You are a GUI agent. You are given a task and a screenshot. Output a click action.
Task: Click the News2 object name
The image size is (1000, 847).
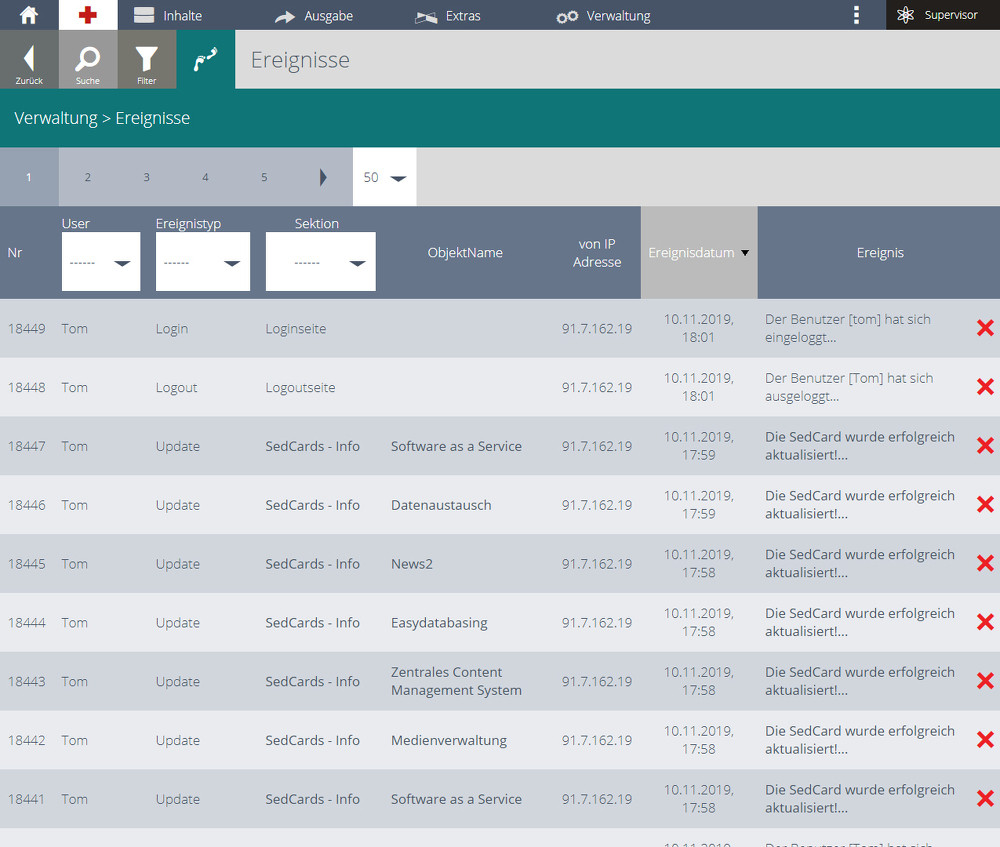(412, 564)
